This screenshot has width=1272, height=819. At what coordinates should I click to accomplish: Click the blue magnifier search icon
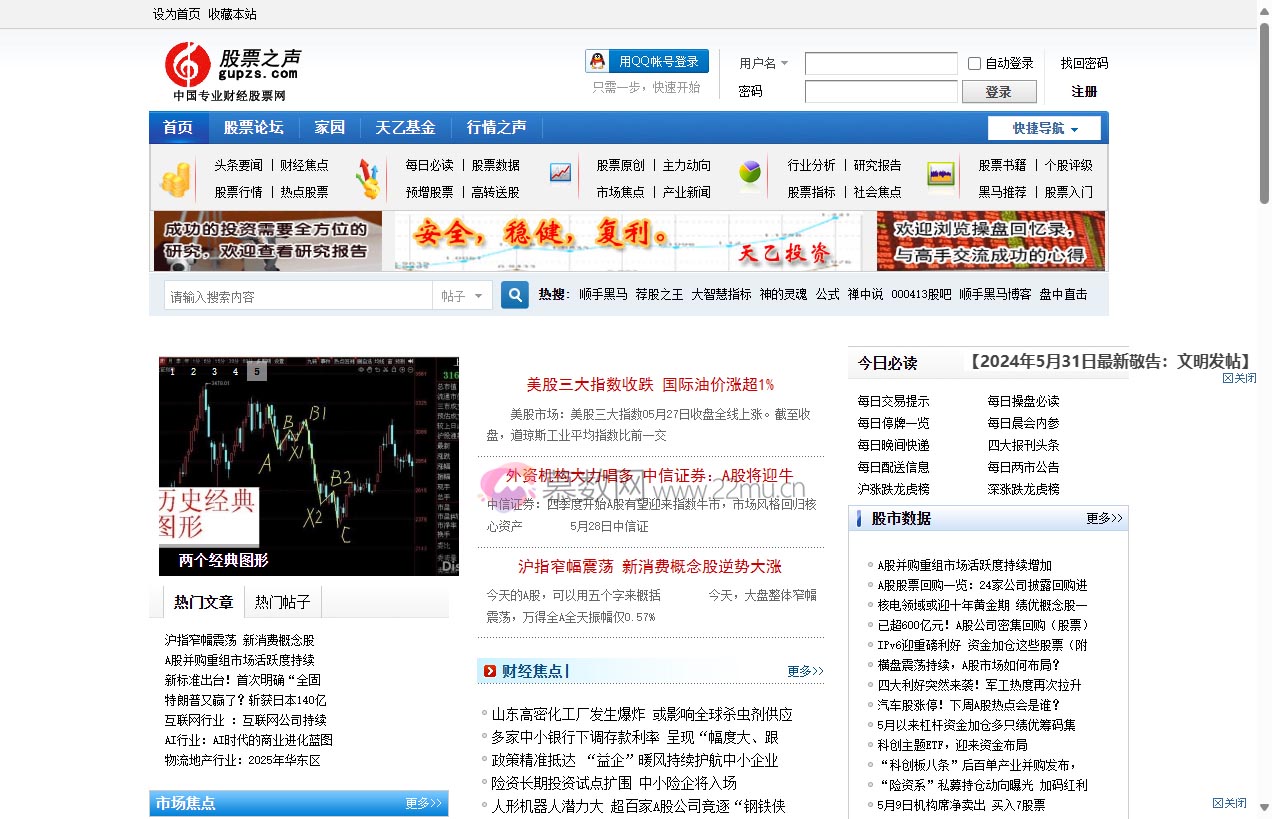[x=514, y=295]
